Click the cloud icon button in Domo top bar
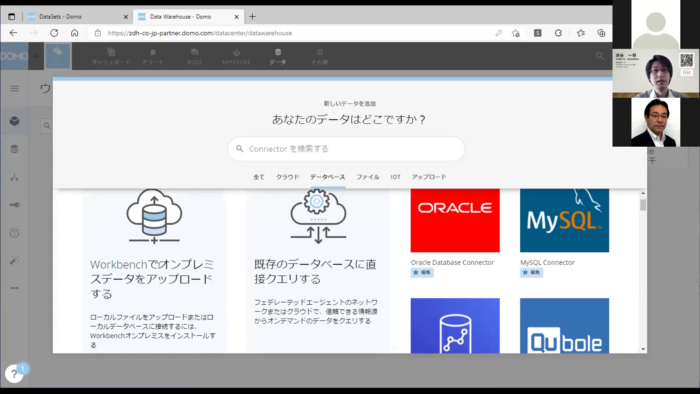Screen dimensions: 700x394 pyautogui.click(x=58, y=56)
